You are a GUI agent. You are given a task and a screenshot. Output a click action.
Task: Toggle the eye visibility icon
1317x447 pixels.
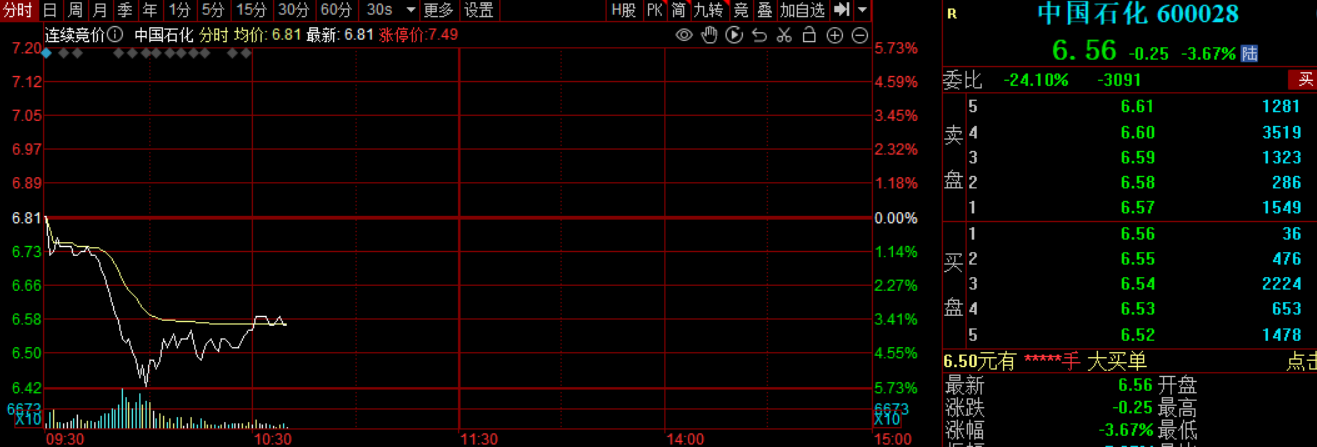pyautogui.click(x=684, y=36)
